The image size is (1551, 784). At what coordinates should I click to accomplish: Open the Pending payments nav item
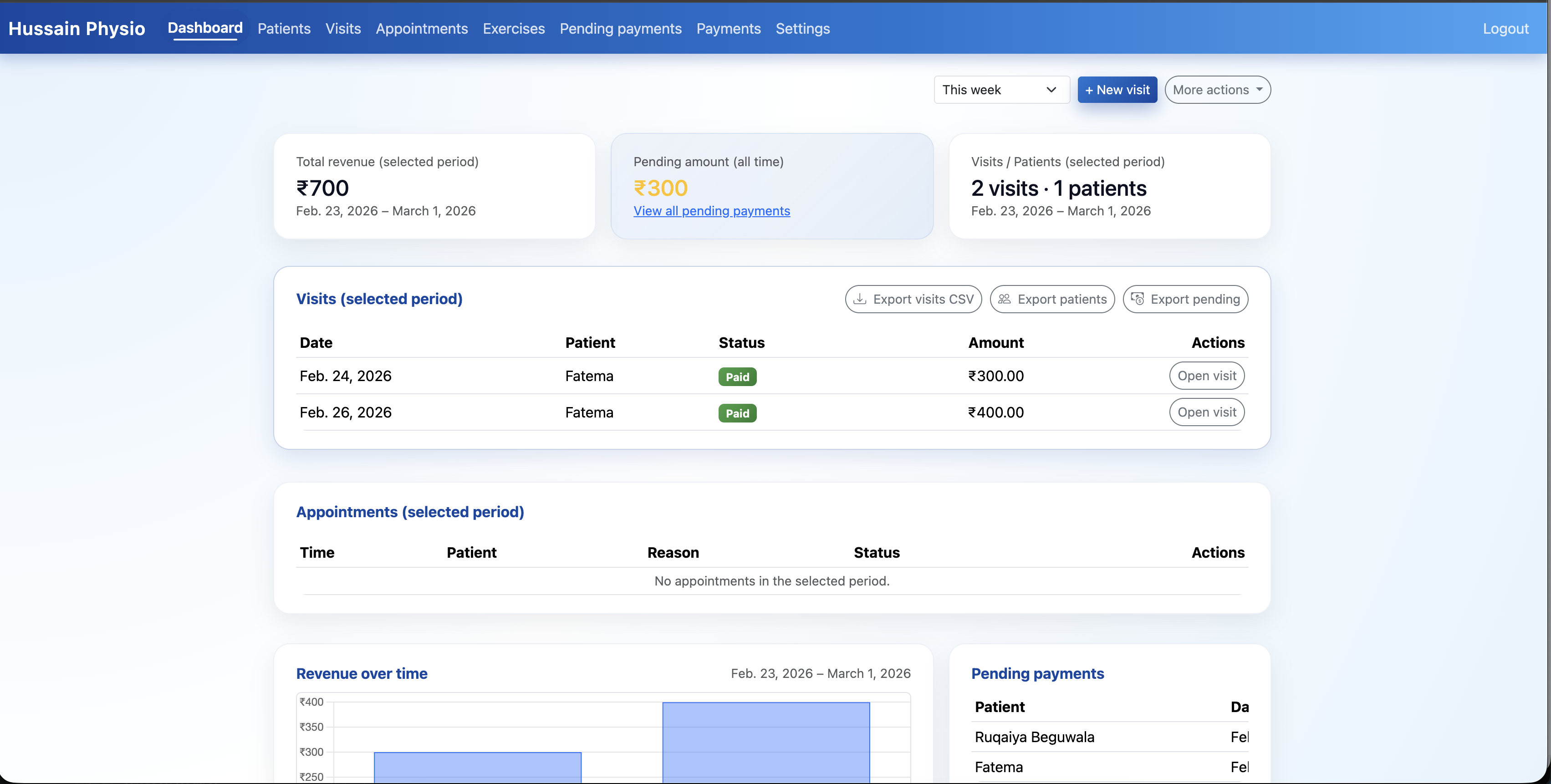click(x=620, y=28)
